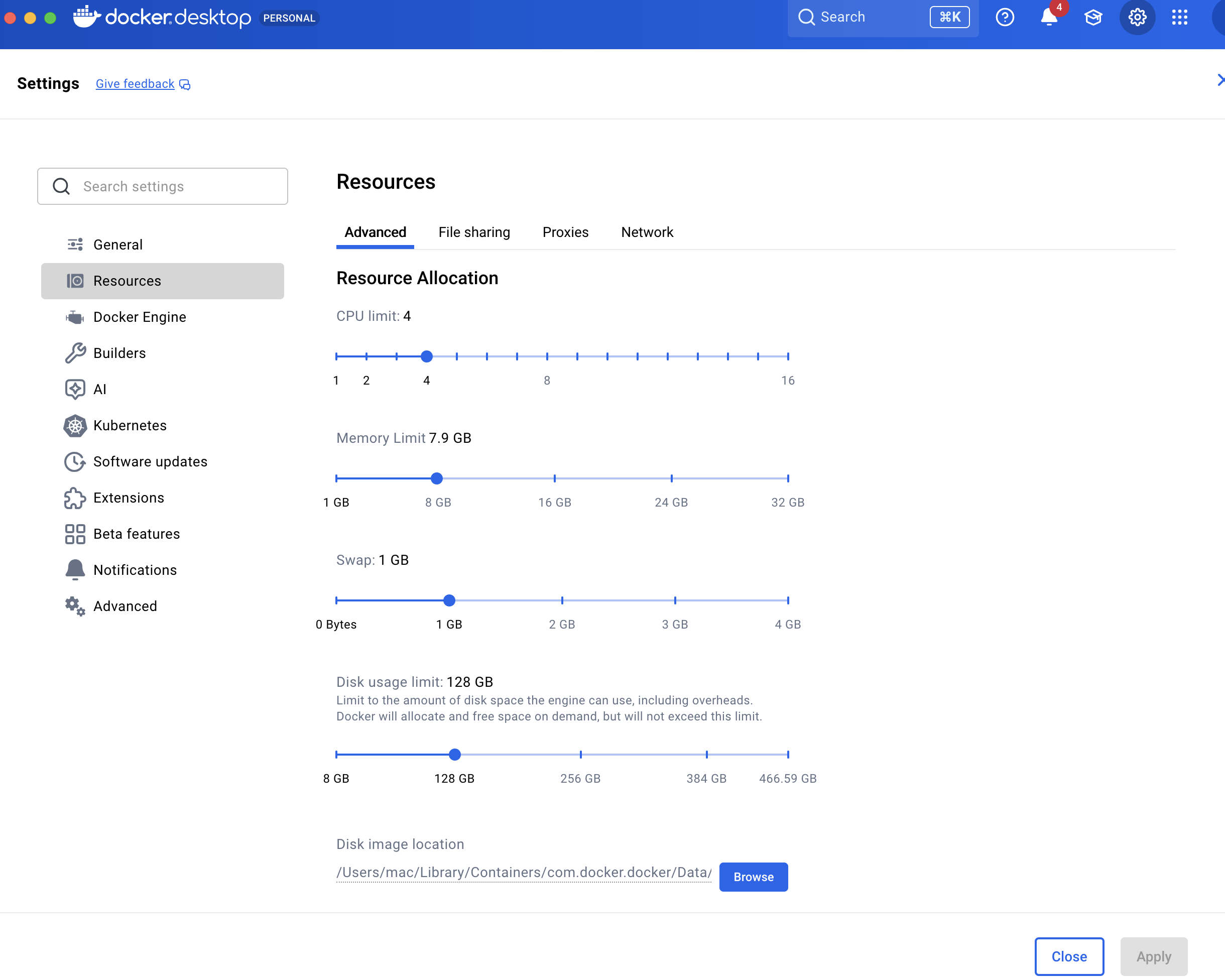Screen dimensions: 1225x980
Task: Open the Network tab
Action: pyautogui.click(x=647, y=232)
